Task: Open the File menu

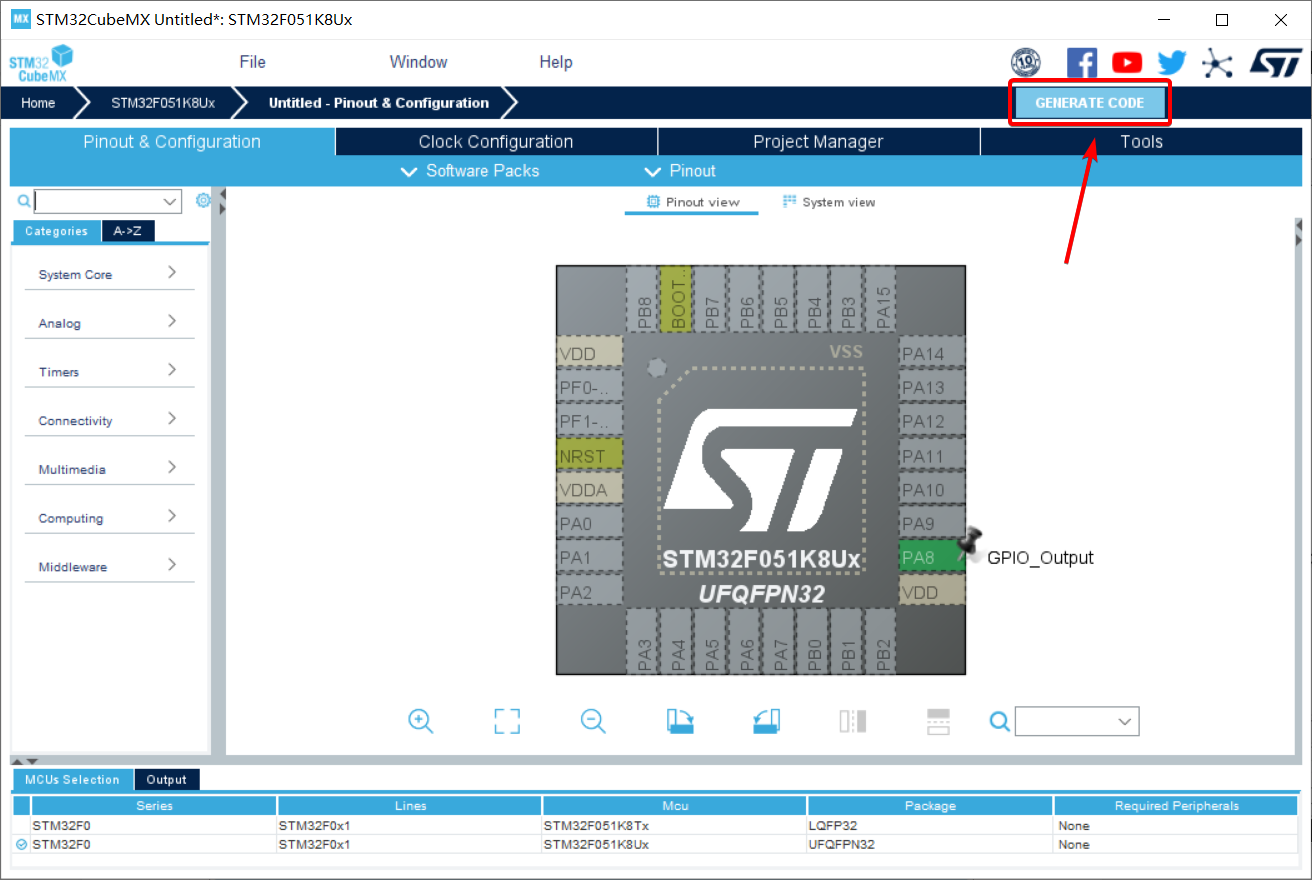Action: click(252, 62)
